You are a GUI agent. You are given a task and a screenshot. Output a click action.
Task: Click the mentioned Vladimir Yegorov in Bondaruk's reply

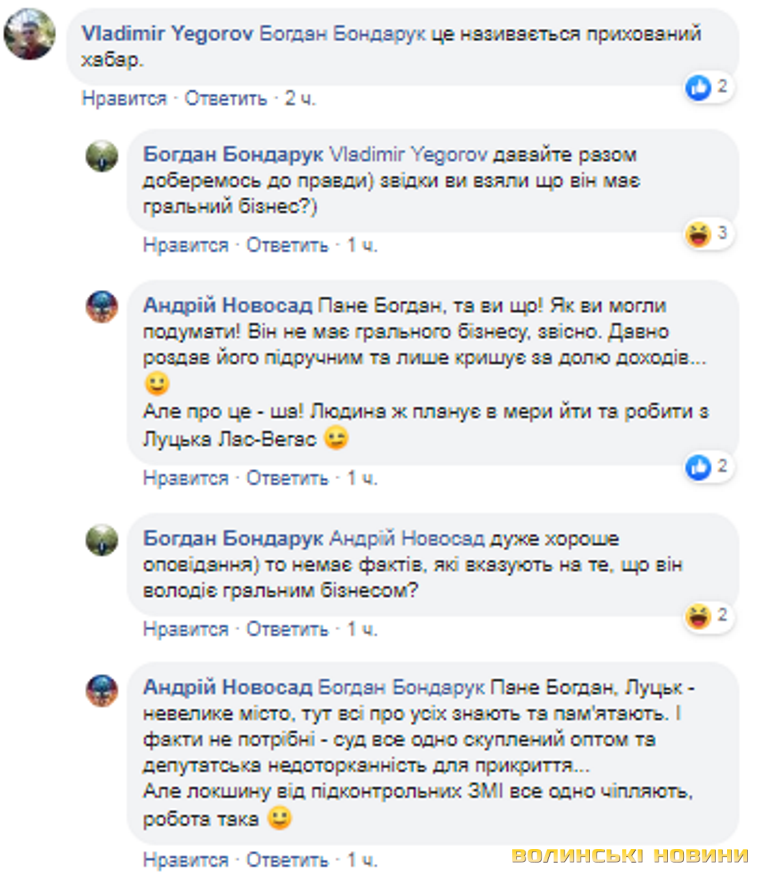pyautogui.click(x=408, y=154)
